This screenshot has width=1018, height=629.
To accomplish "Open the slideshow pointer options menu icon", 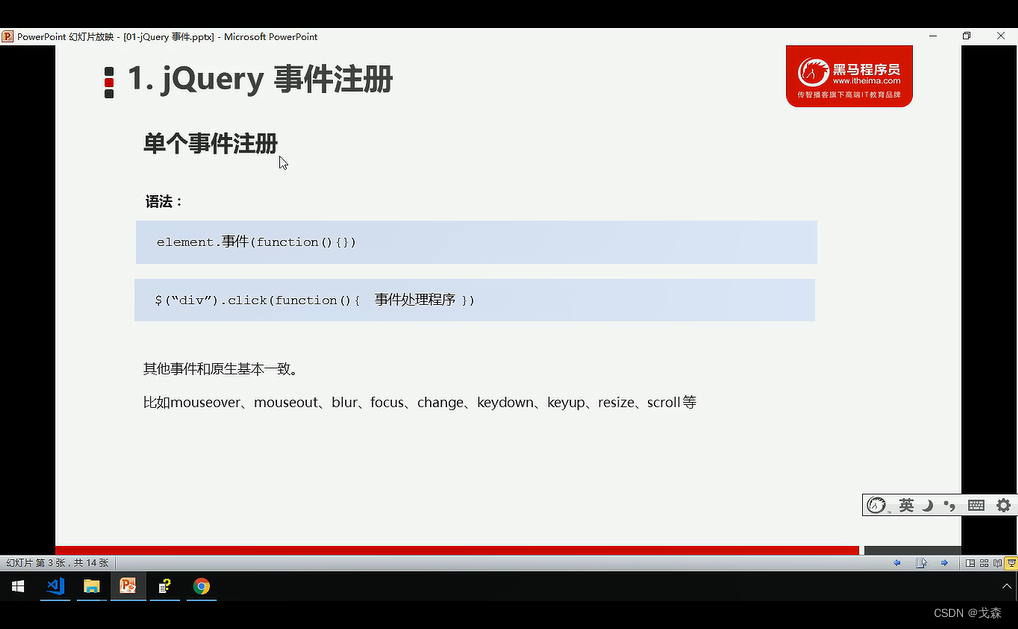I will coord(921,563).
